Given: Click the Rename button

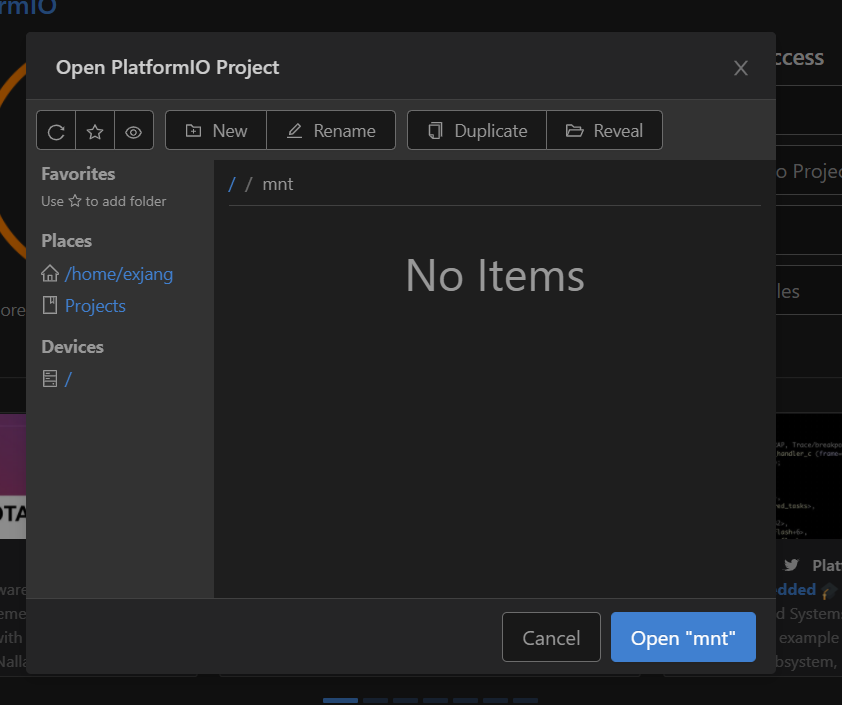Looking at the screenshot, I should [x=331, y=130].
